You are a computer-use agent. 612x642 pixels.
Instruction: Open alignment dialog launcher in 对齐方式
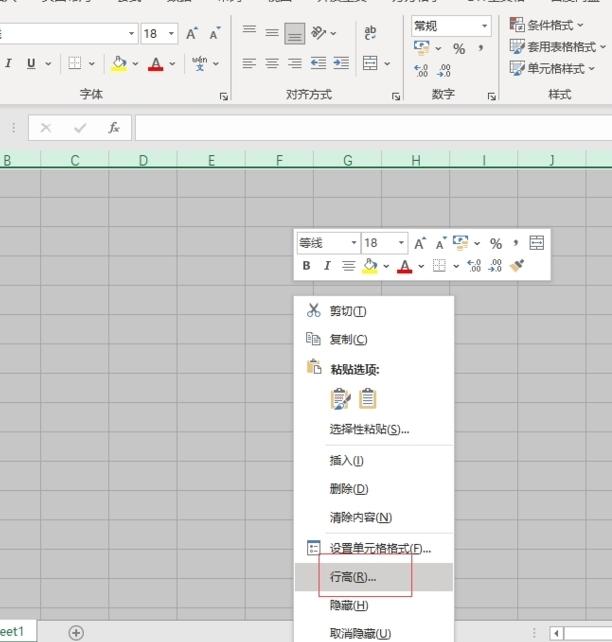(x=396, y=96)
